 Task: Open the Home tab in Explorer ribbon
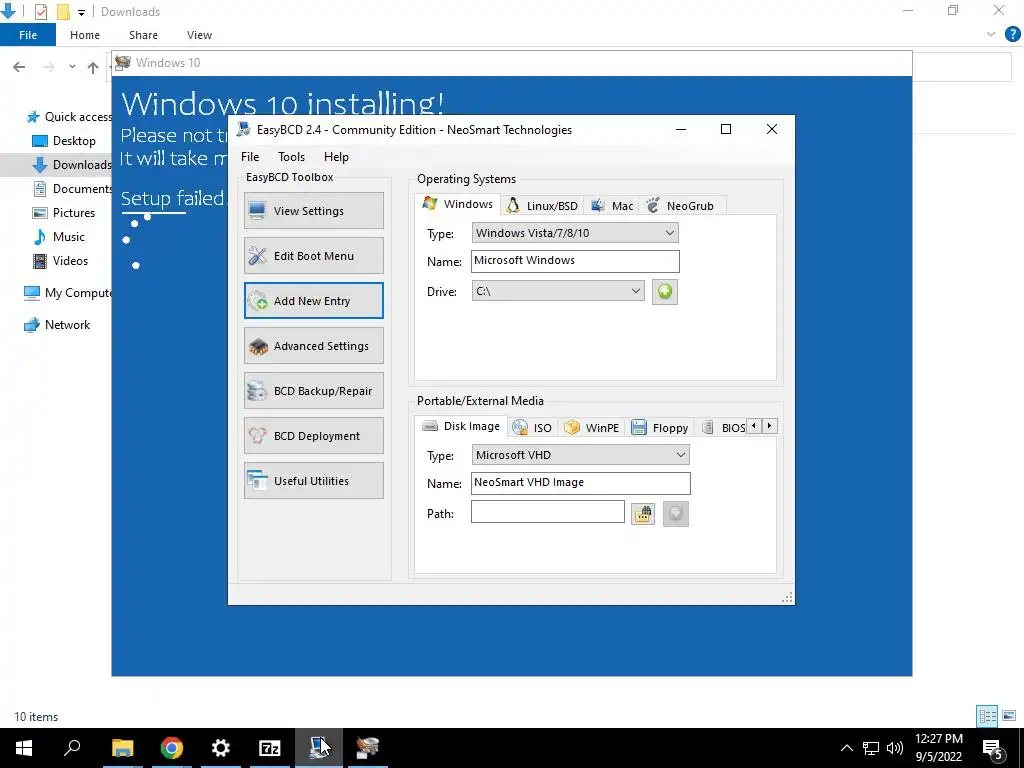85,35
